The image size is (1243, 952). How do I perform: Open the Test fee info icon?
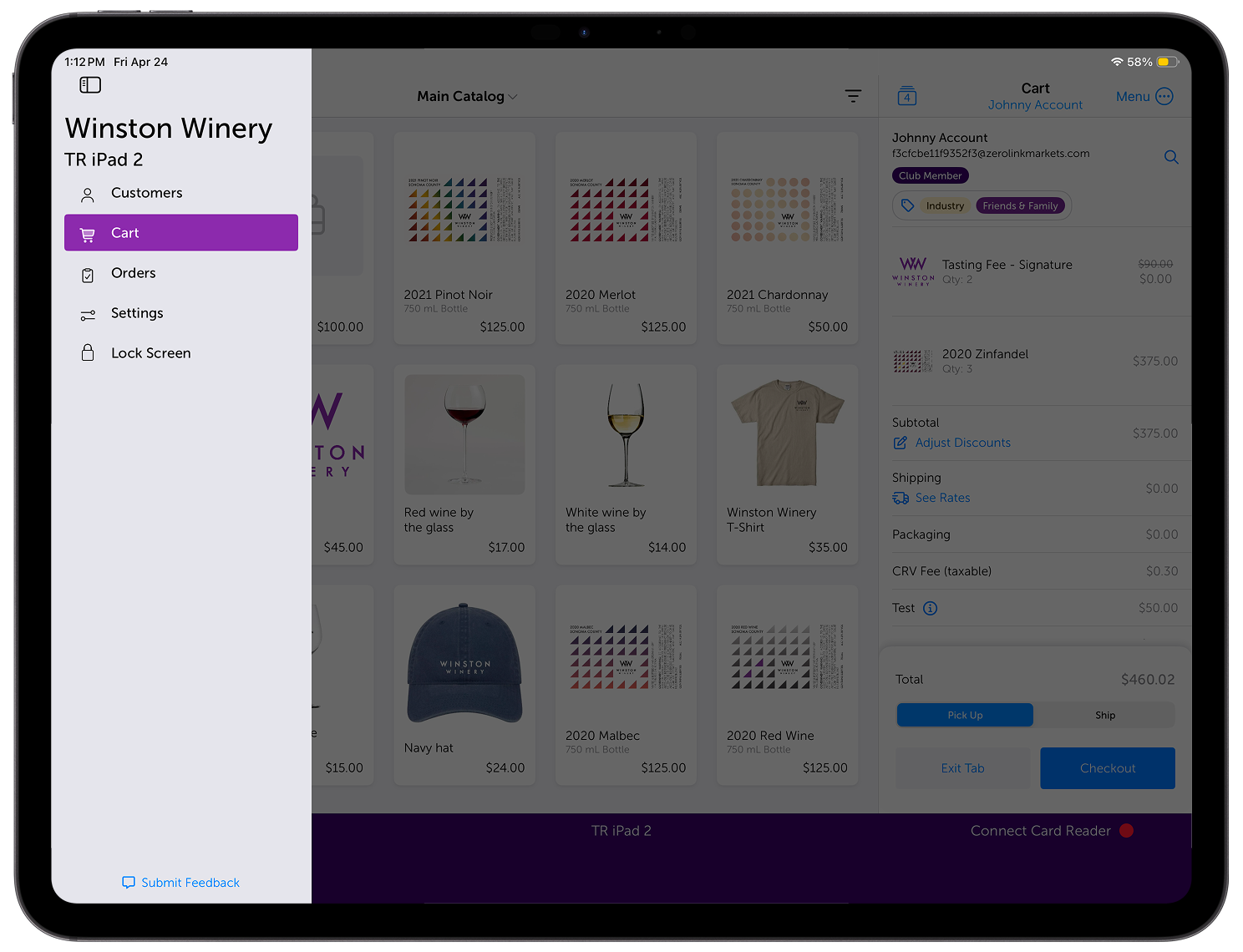click(x=931, y=608)
